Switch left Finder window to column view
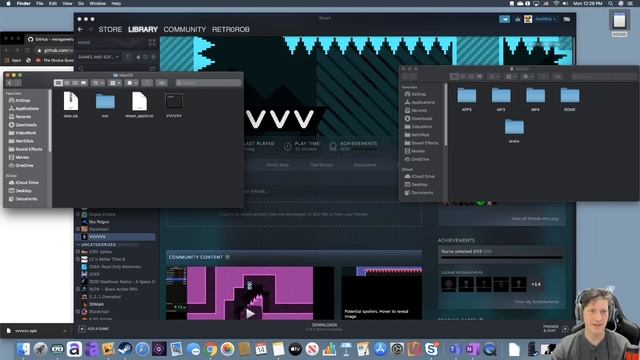This screenshot has height=360, width=640. click(x=75, y=83)
